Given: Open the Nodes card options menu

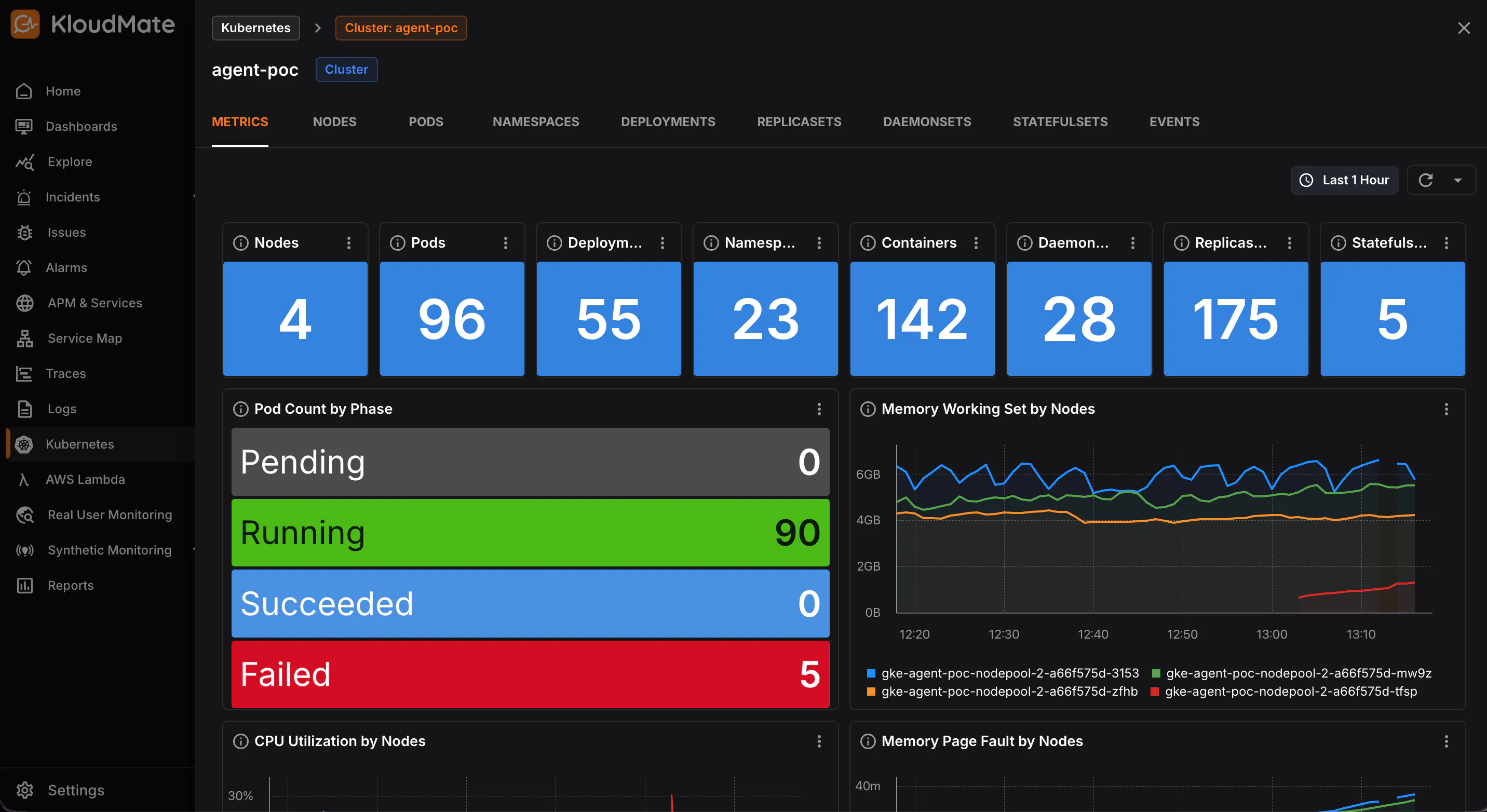Looking at the screenshot, I should [349, 243].
